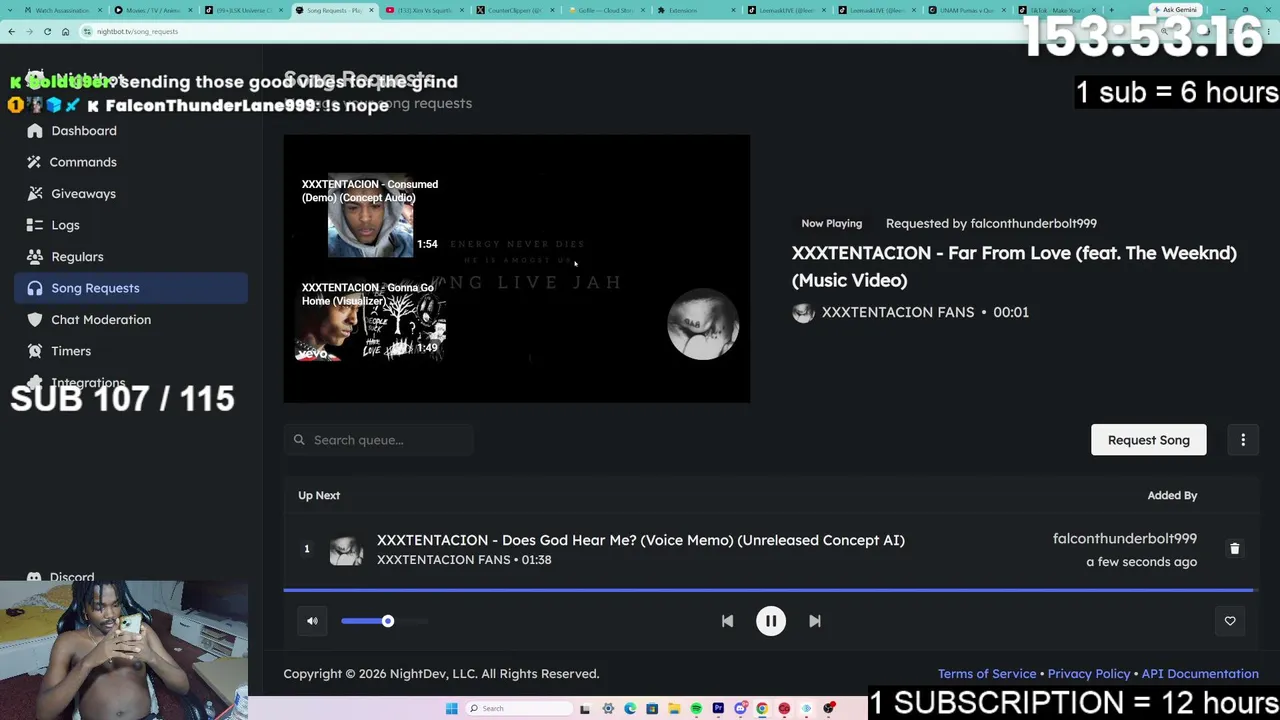The image size is (1280, 720).
Task: Click the browser home icon
Action: (65, 31)
